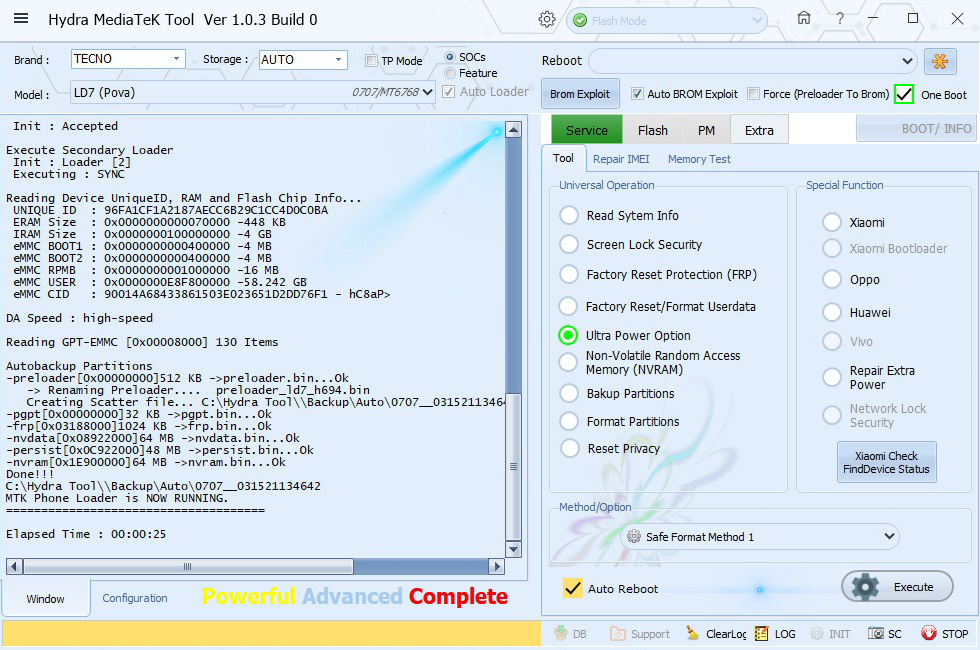Select the Oppo special function
This screenshot has height=650, width=980.
tap(832, 279)
